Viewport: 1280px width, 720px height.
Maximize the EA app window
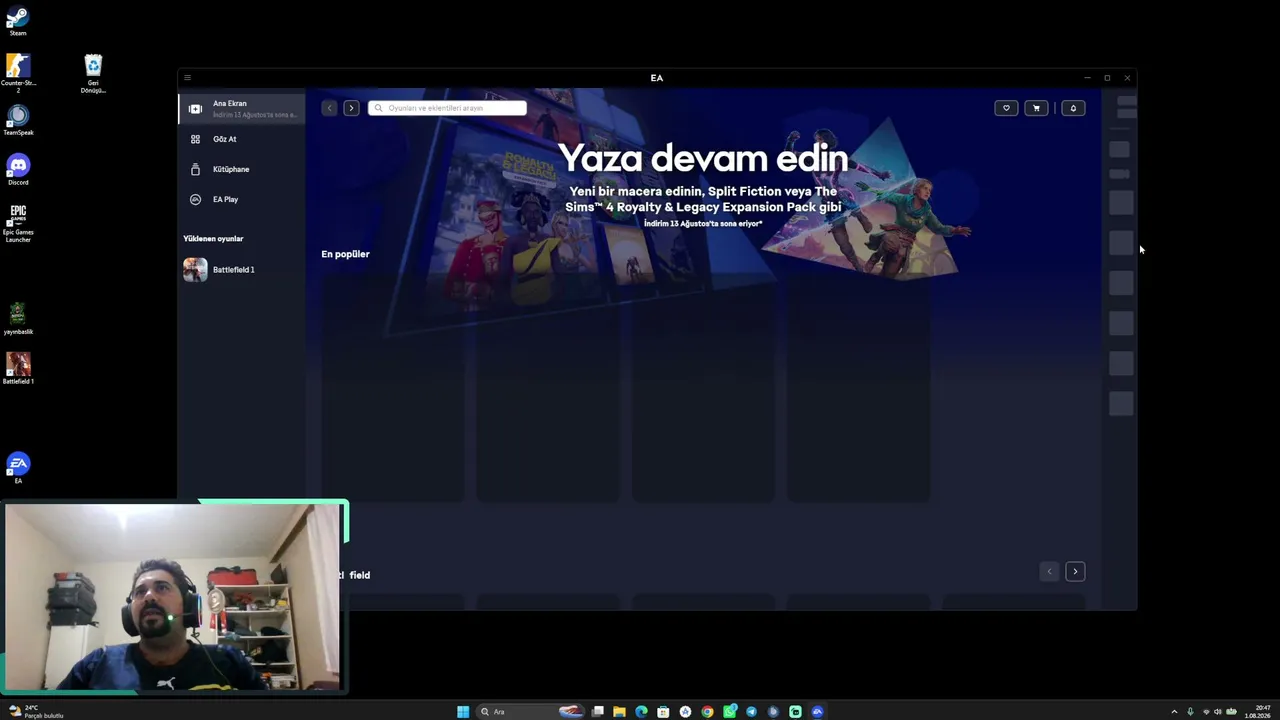[1107, 78]
